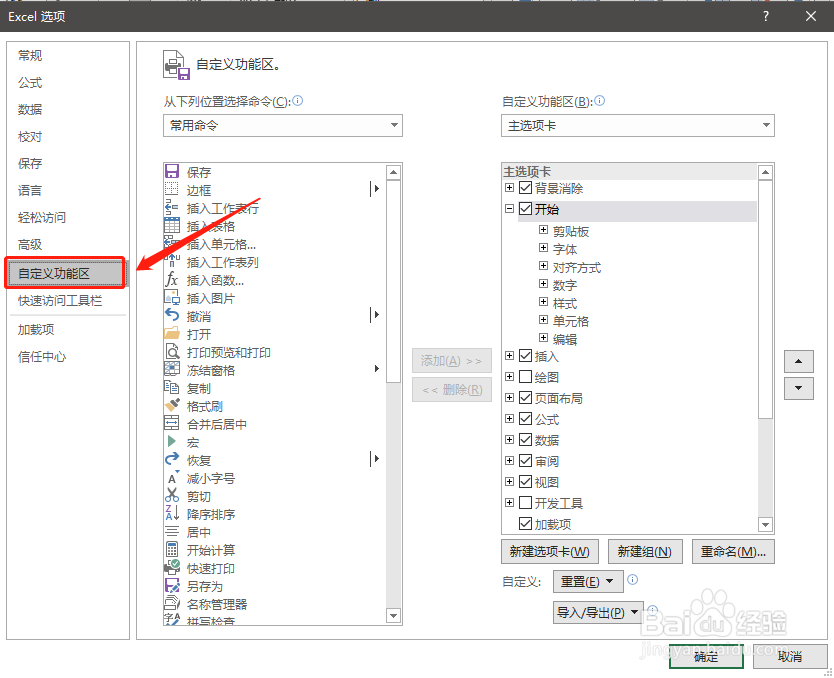Click the Decrease Font Size (减小字号) icon
The height and width of the screenshot is (678, 834).
(x=173, y=478)
